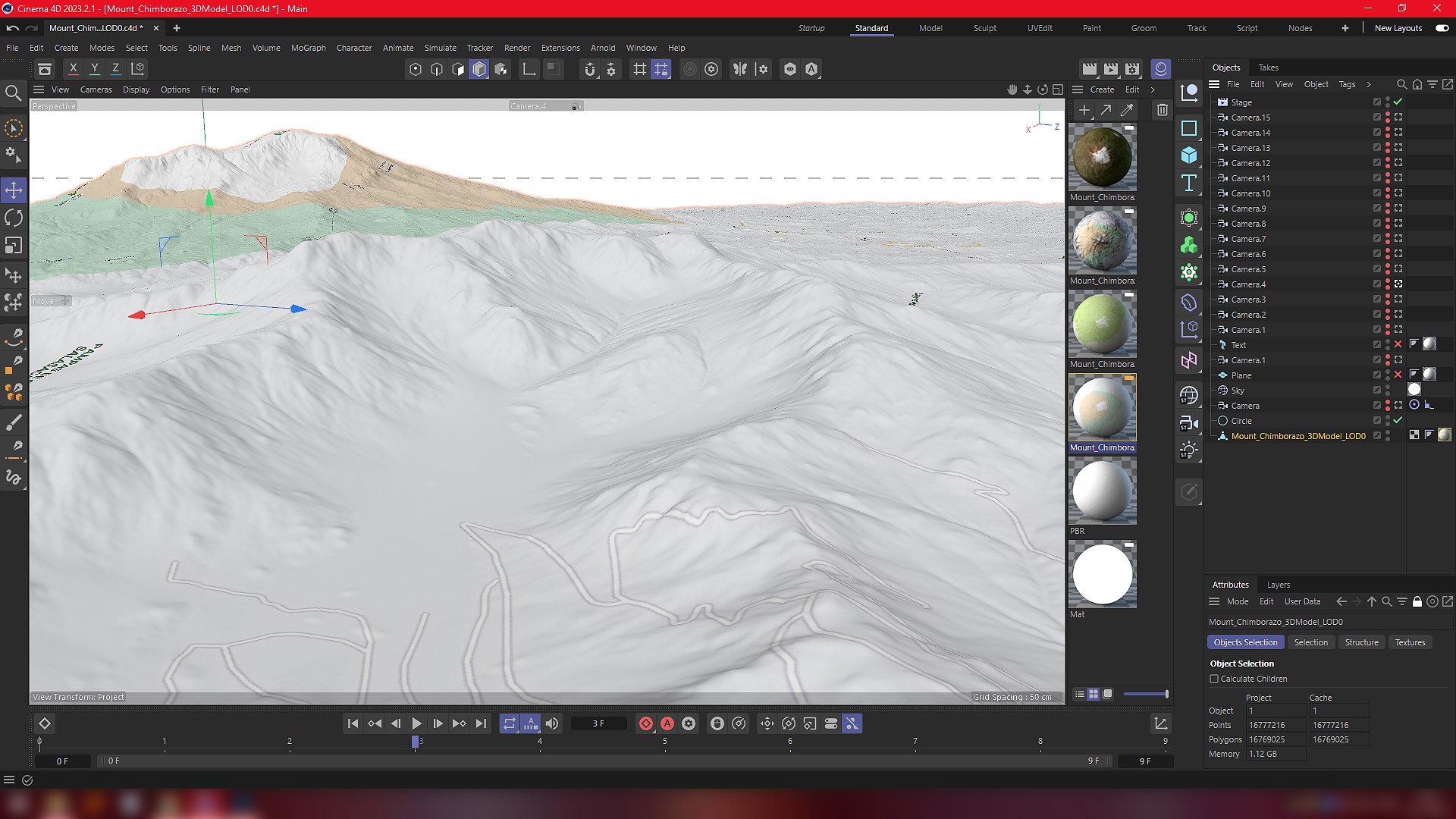Enable Polygons mode in top toolbar
Image resolution: width=1456 pixels, height=819 pixels.
point(457,69)
